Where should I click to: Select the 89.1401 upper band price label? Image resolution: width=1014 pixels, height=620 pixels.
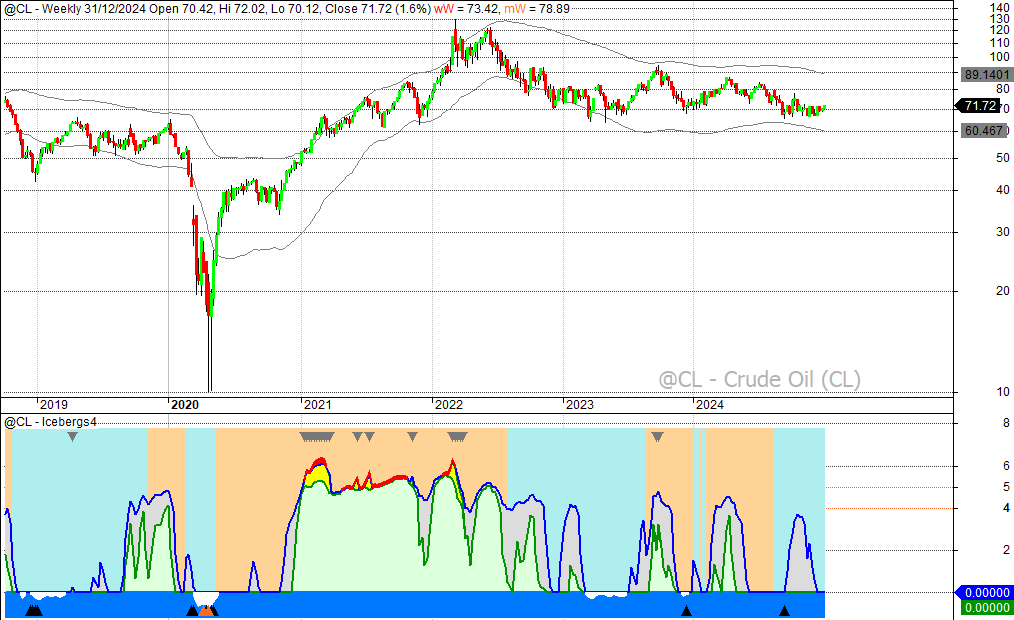click(984, 75)
